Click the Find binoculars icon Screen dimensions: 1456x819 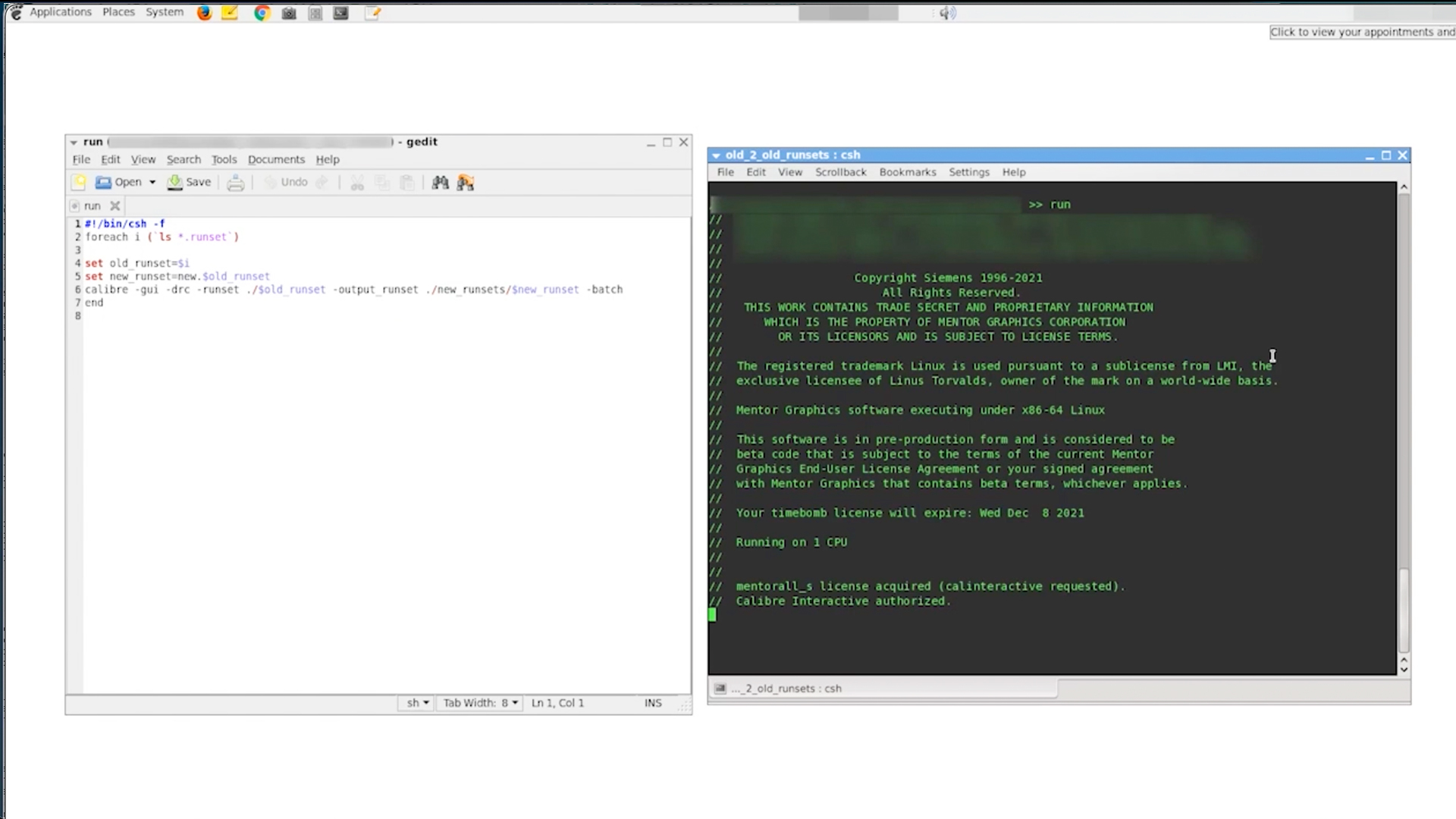pyautogui.click(x=440, y=183)
